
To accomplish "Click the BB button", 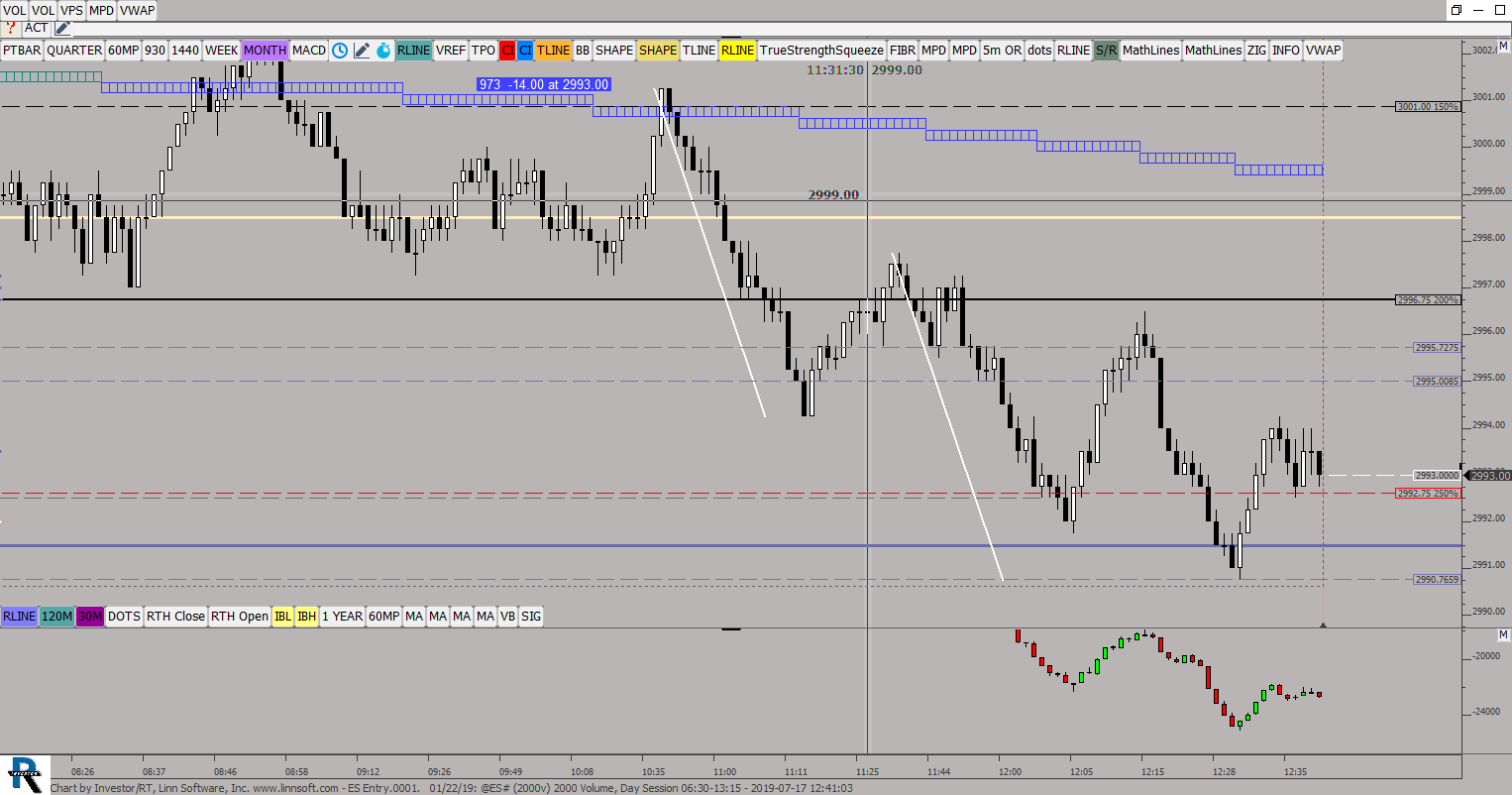I will (x=583, y=51).
